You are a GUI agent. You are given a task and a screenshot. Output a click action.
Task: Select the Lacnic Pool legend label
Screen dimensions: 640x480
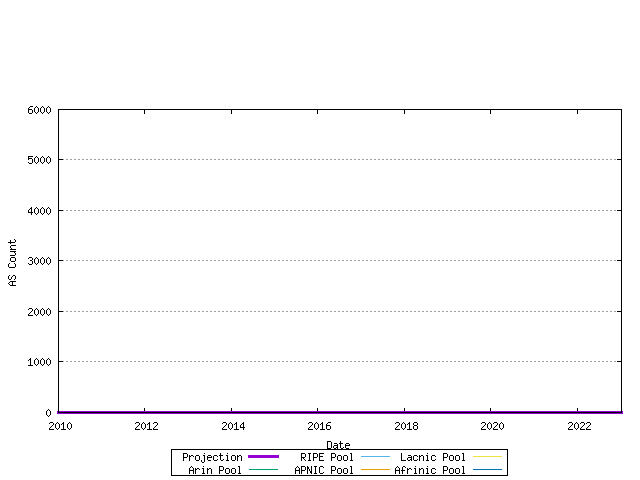click(433, 457)
